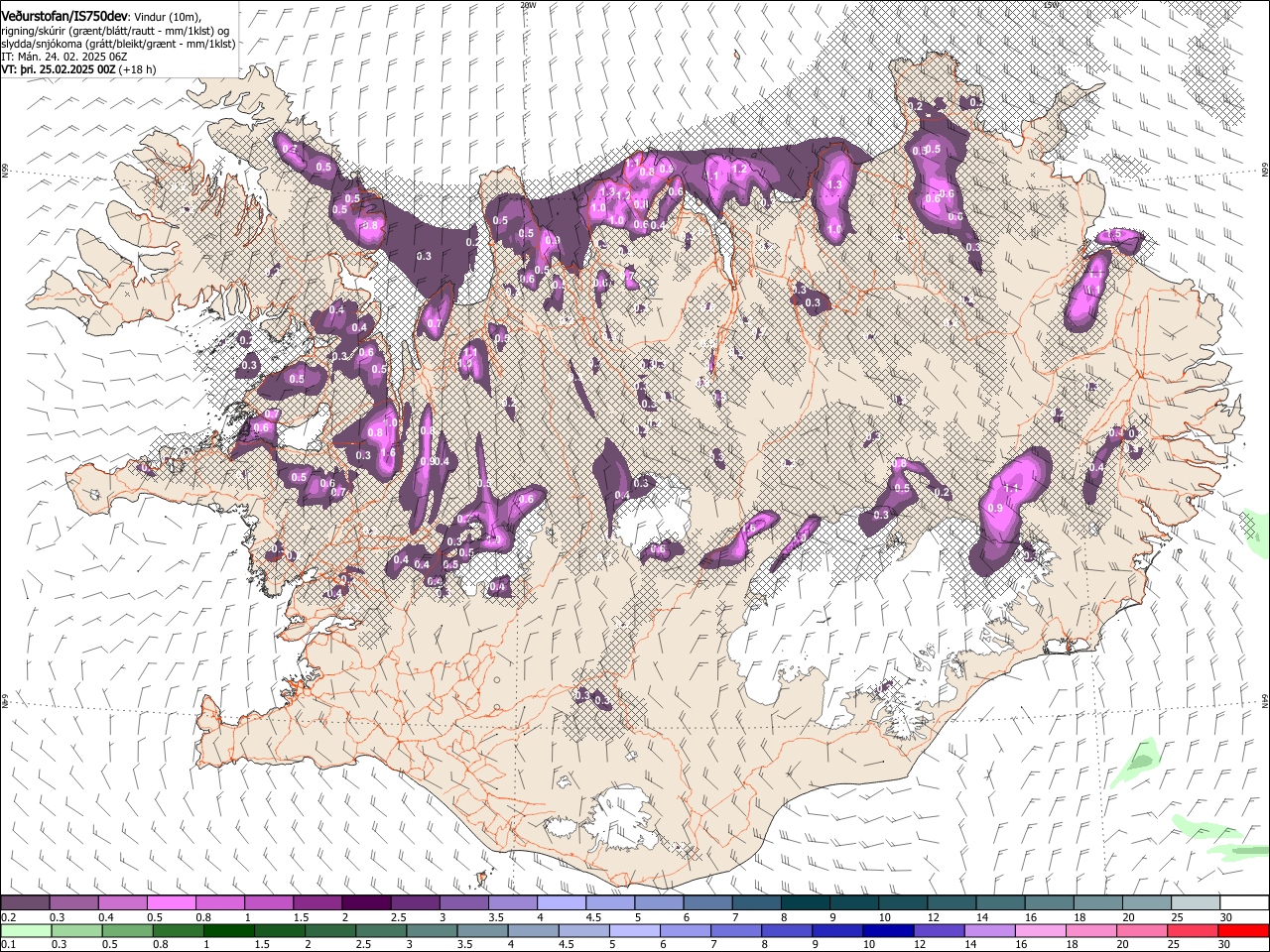Pick lower legend blue swatch labeled 8
Screen dimensions: 1270x952
coord(788,931)
